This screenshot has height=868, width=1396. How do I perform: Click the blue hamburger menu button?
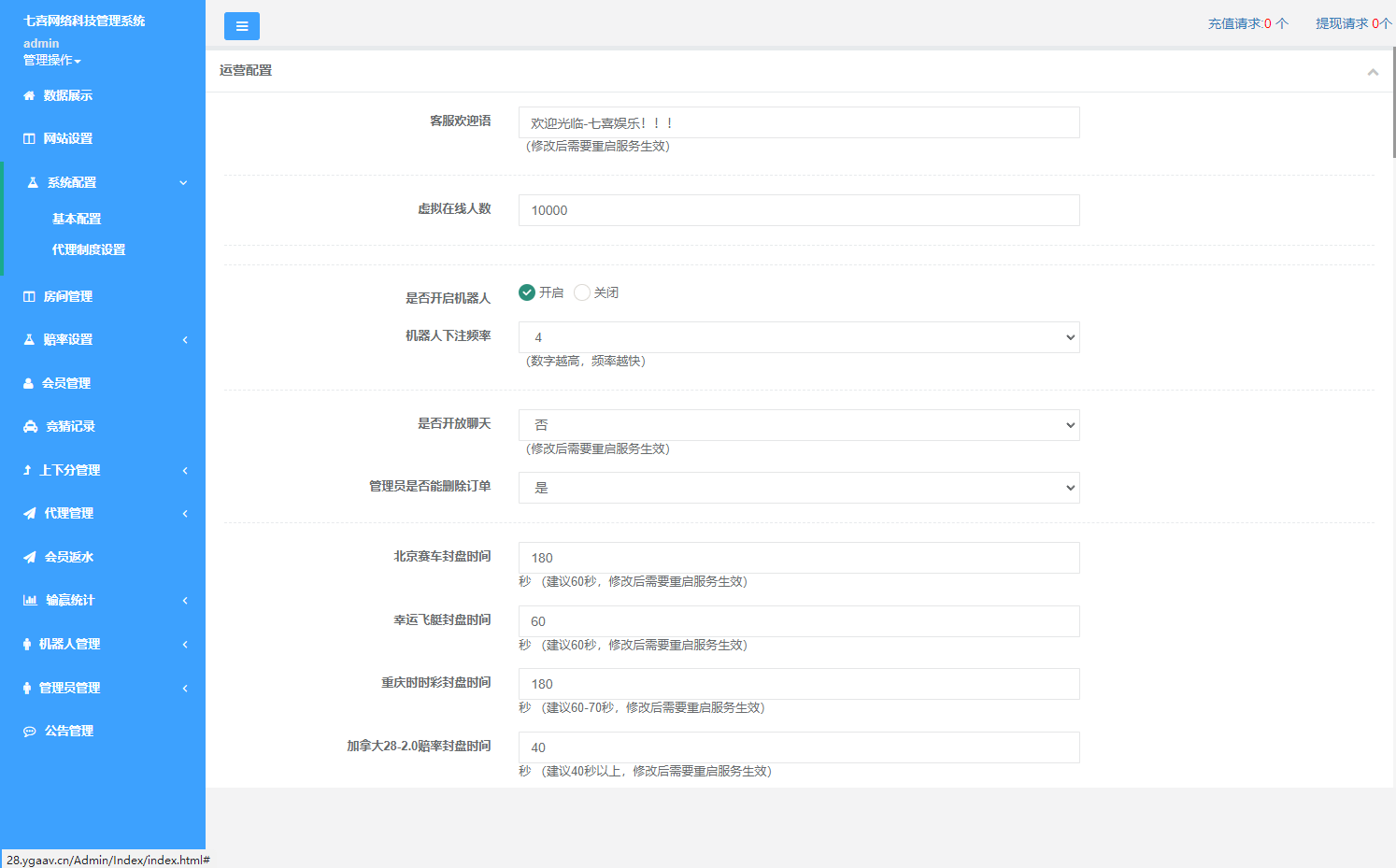click(x=242, y=26)
